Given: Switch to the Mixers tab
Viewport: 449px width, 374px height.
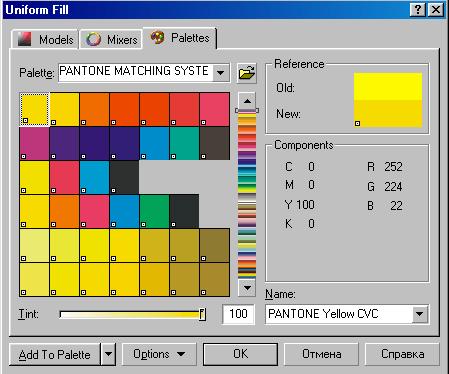Looking at the screenshot, I should tap(111, 40).
